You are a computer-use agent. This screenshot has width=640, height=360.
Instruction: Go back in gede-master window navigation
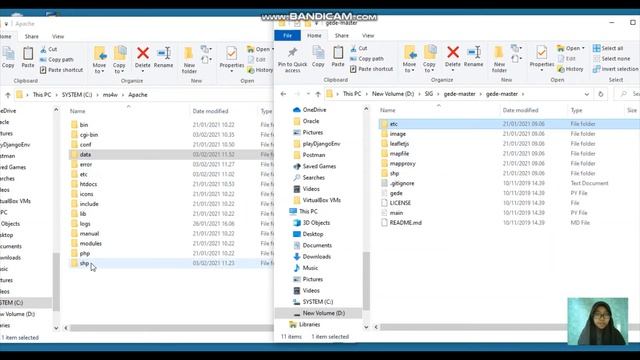coord(283,94)
